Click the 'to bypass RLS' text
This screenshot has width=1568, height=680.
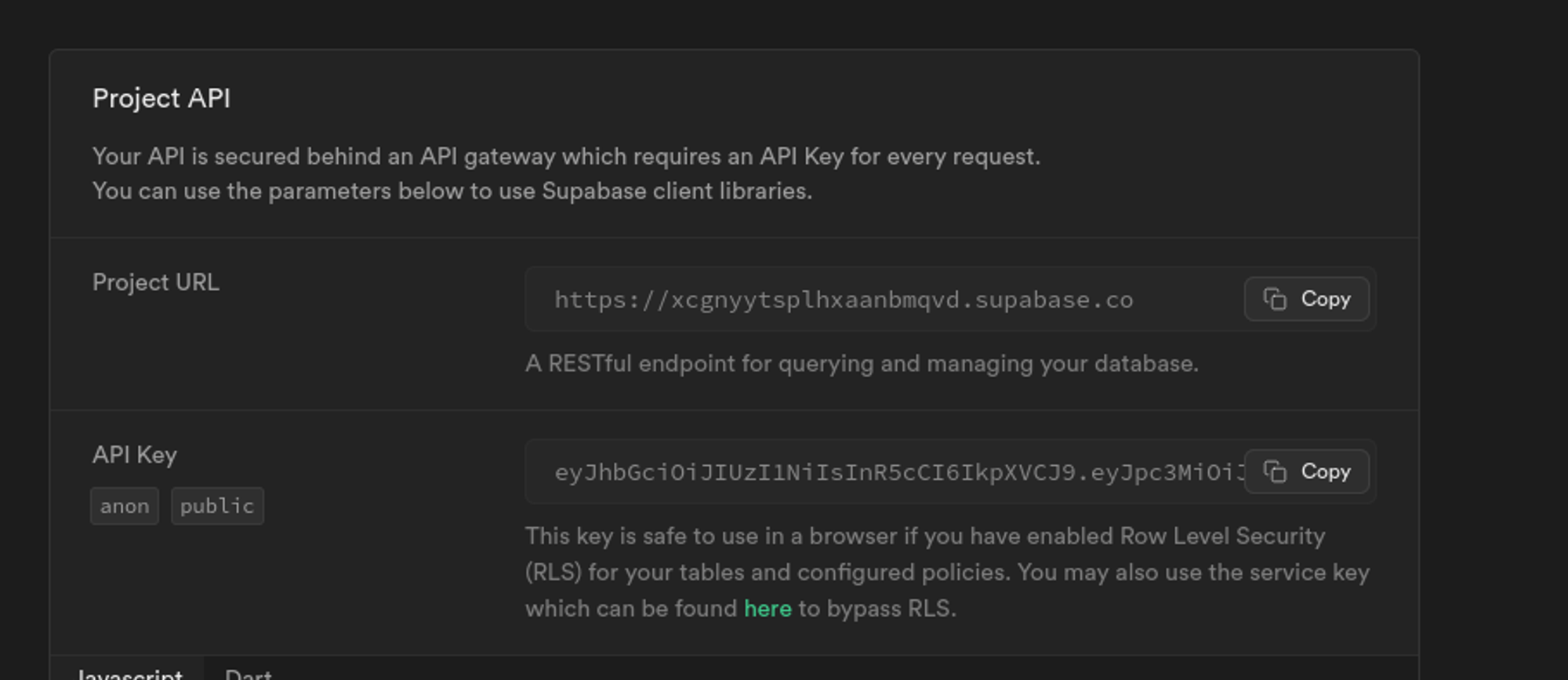coord(877,609)
